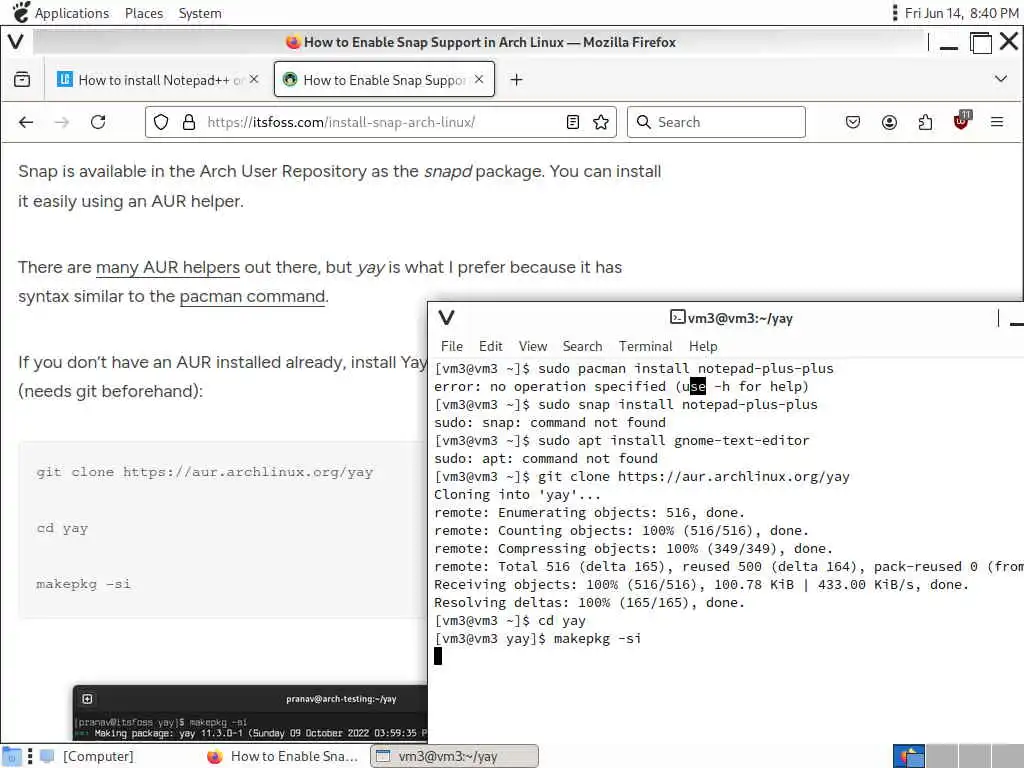Click the terminal line 'Resolving deltas: 100% (165/165), done.'
The height and width of the screenshot is (768, 1024).
(x=589, y=602)
